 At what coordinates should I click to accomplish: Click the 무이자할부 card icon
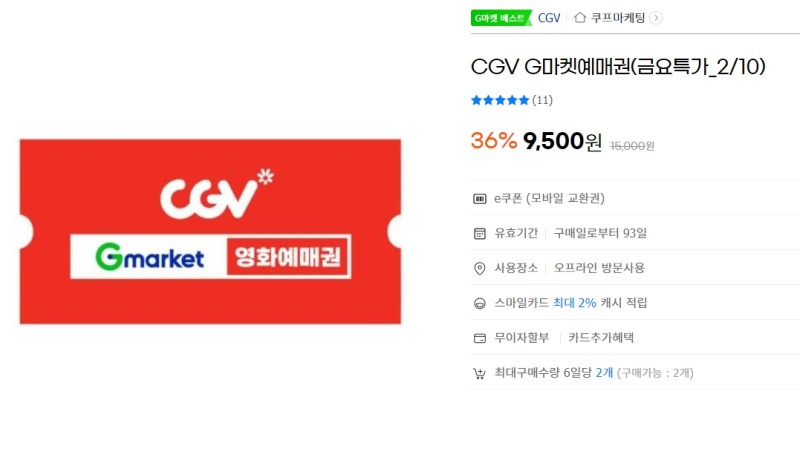click(480, 338)
